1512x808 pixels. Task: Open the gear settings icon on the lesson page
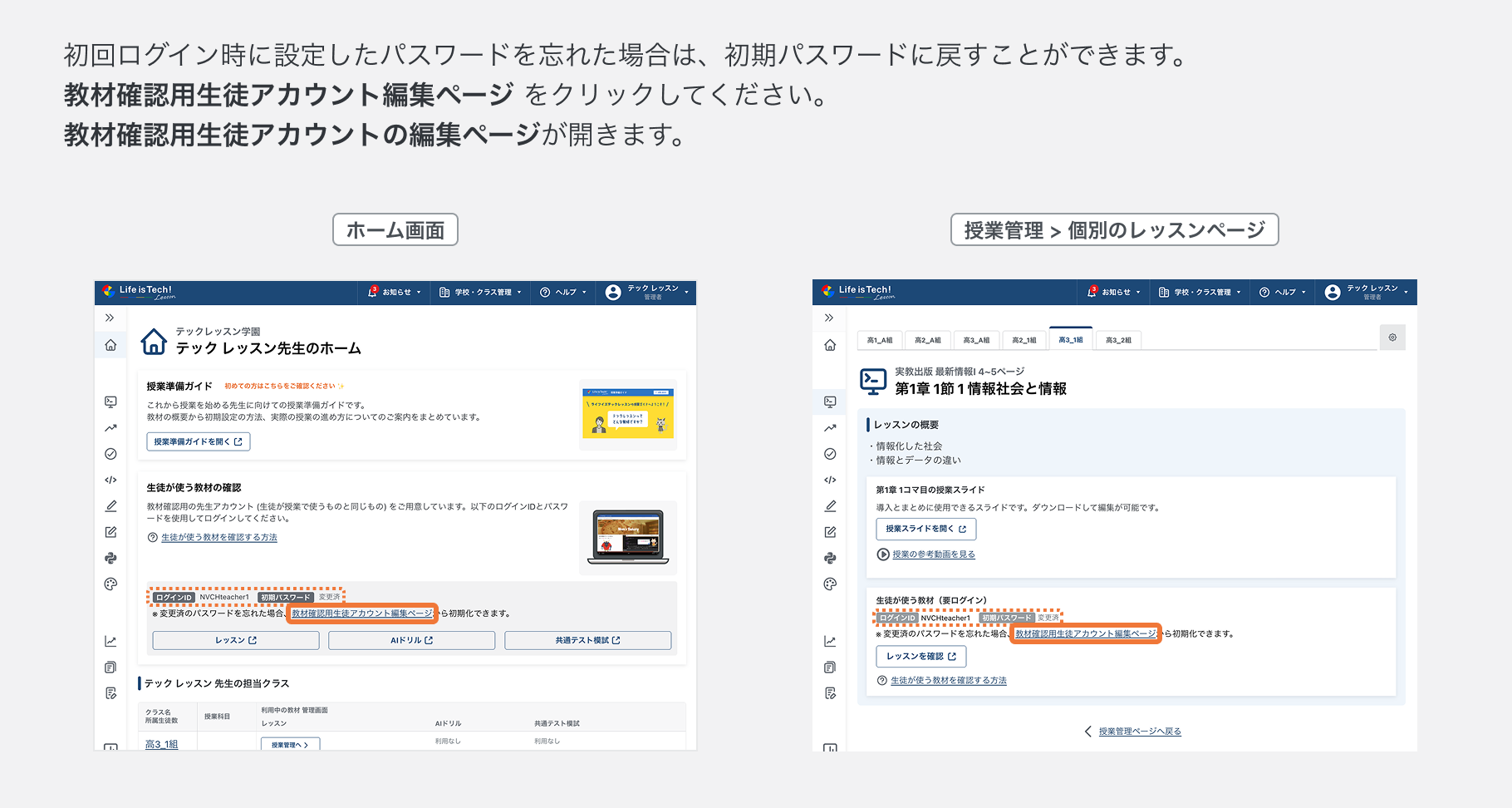[x=1392, y=337]
